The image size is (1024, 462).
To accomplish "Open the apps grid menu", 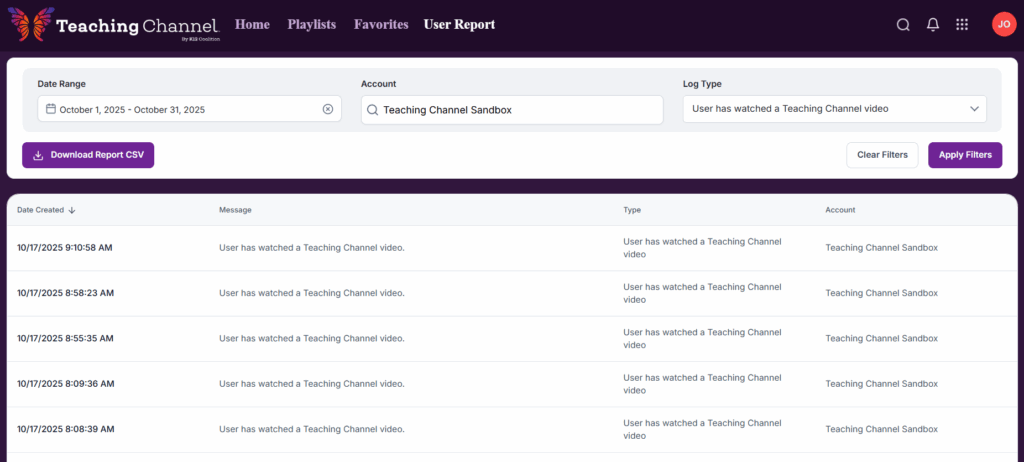I will 962,25.
